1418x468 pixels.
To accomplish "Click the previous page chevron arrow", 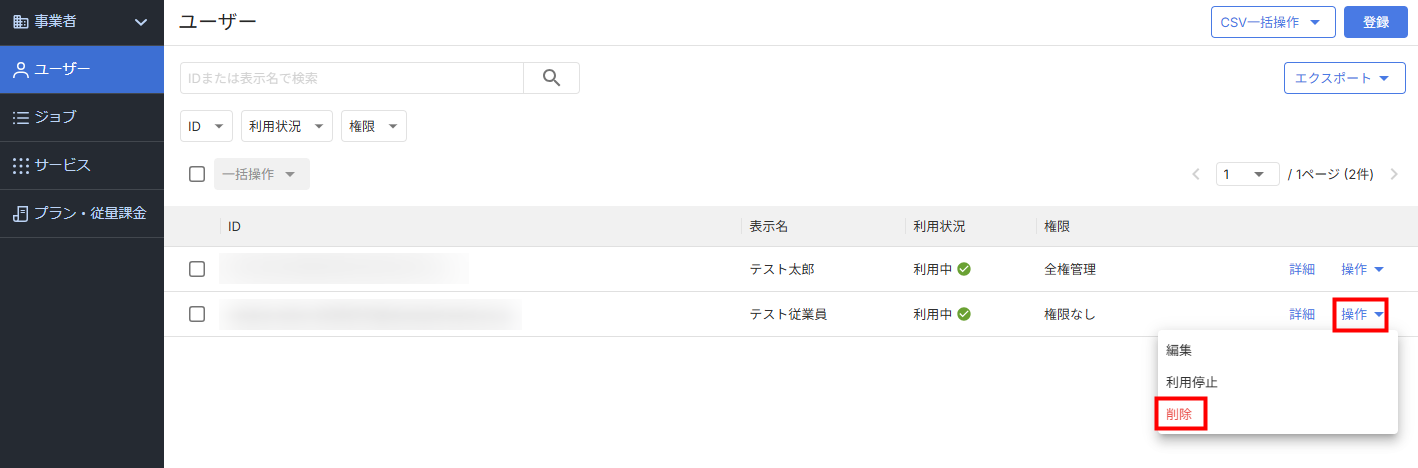I will 1196,174.
